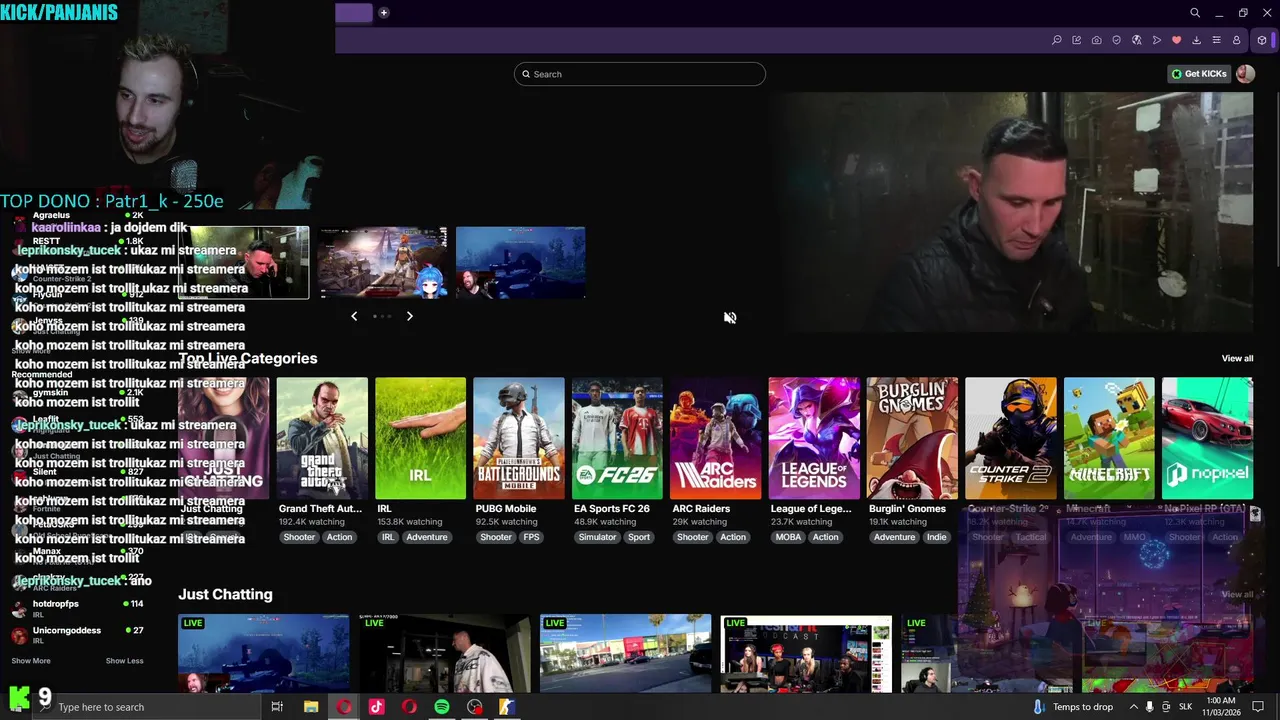Viewport: 1280px width, 720px height.
Task: Click Indie tag under Burglin' Gnomes
Action: 936,537
